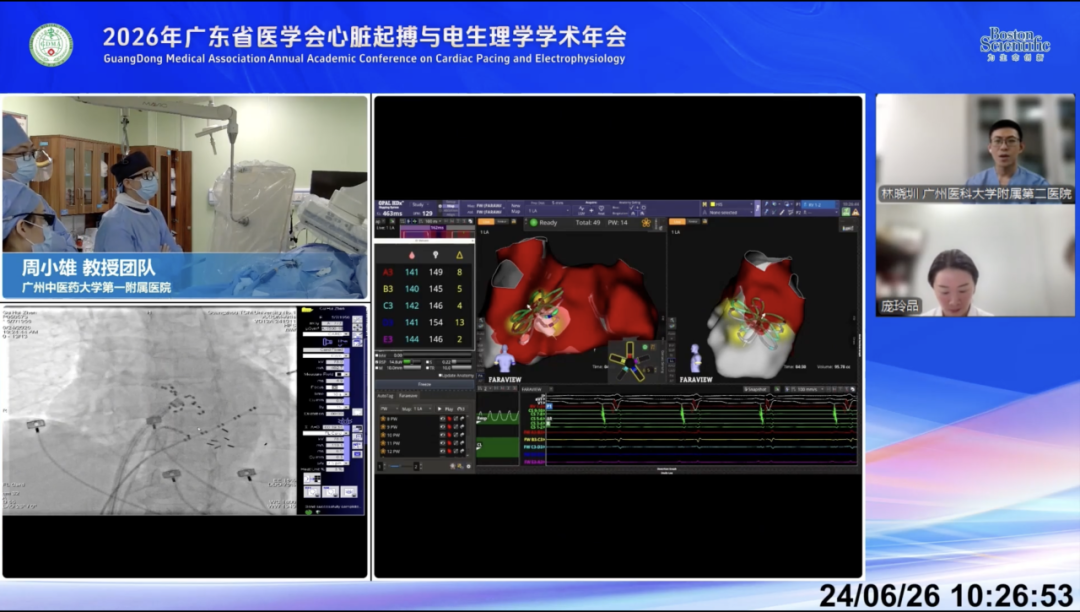Click the magnifier zoom icon beside right 3D view
Image resolution: width=1080 pixels, height=612 pixels.
tap(672, 320)
